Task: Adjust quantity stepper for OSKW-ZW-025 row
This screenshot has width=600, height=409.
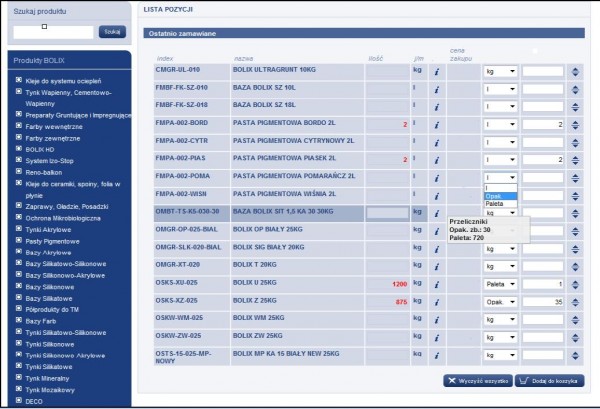Action: tap(575, 337)
